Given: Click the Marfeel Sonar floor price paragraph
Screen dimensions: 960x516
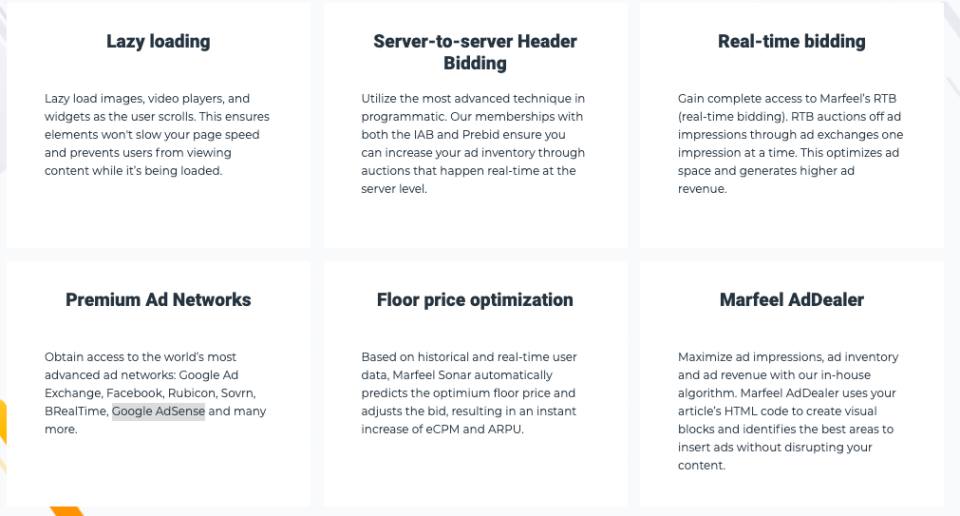Looking at the screenshot, I should 469,393.
